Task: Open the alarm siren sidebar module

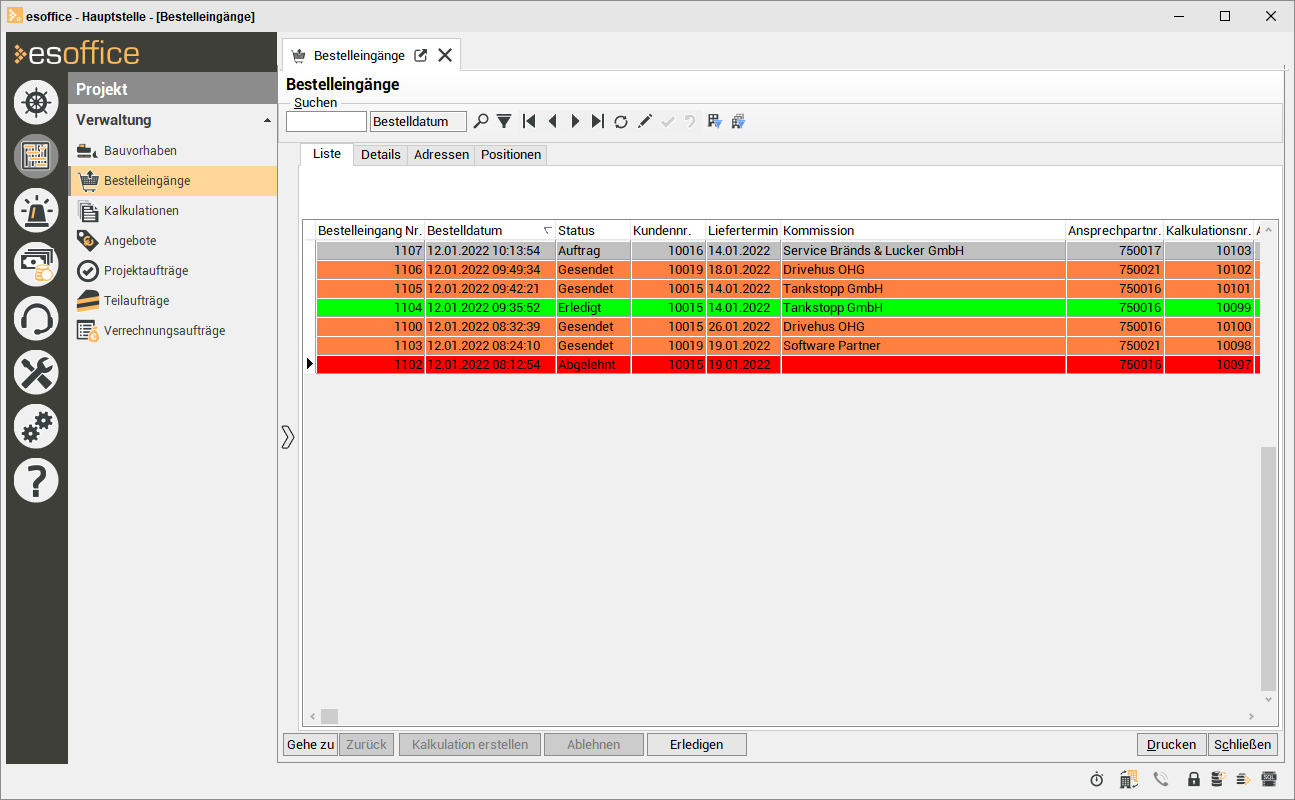Action: pyautogui.click(x=36, y=210)
